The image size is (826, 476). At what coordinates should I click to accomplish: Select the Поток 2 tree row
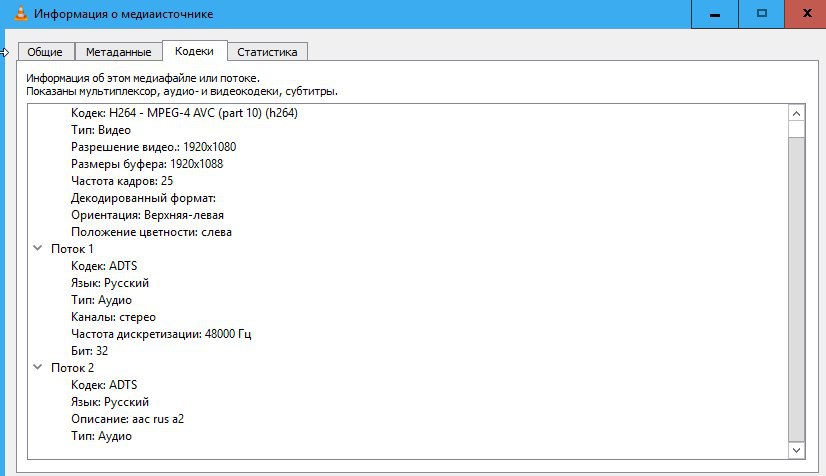click(x=72, y=368)
